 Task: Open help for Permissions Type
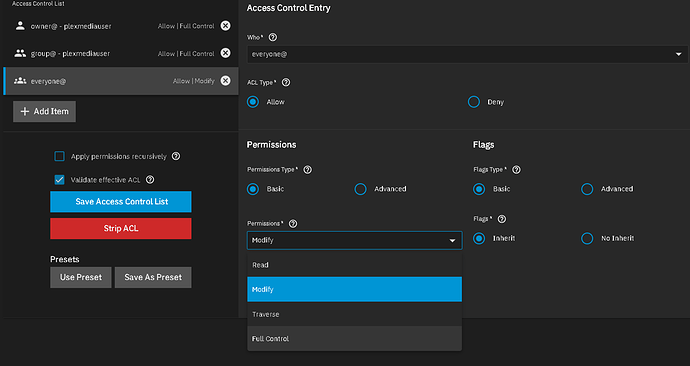click(308, 169)
